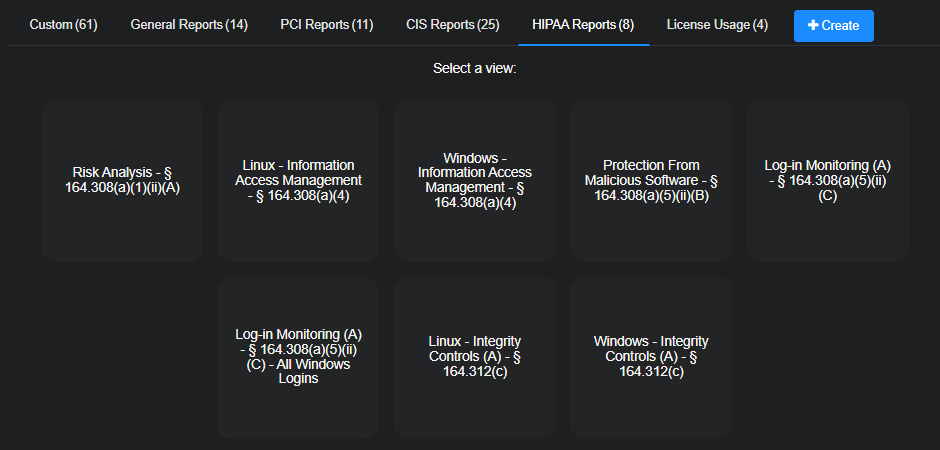Open the Risk Analysis report view
The width and height of the screenshot is (940, 450).
point(123,180)
